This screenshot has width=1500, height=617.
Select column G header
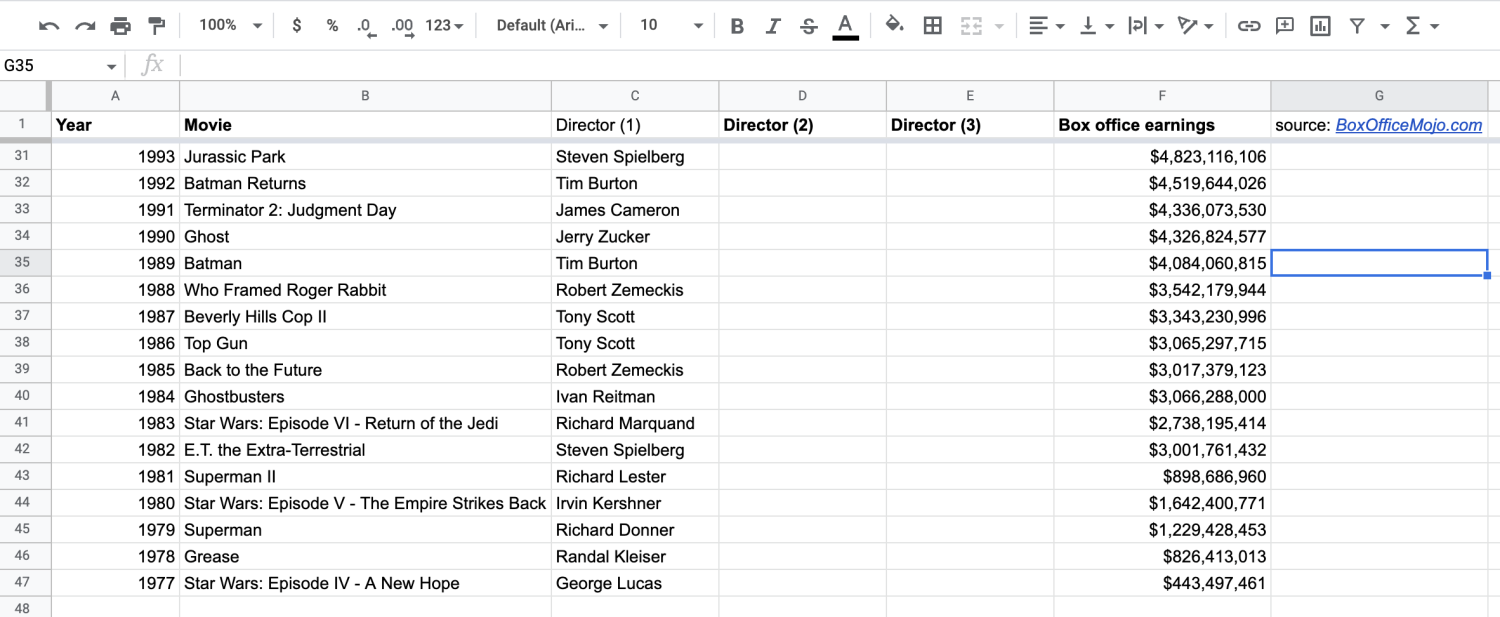click(x=1379, y=96)
